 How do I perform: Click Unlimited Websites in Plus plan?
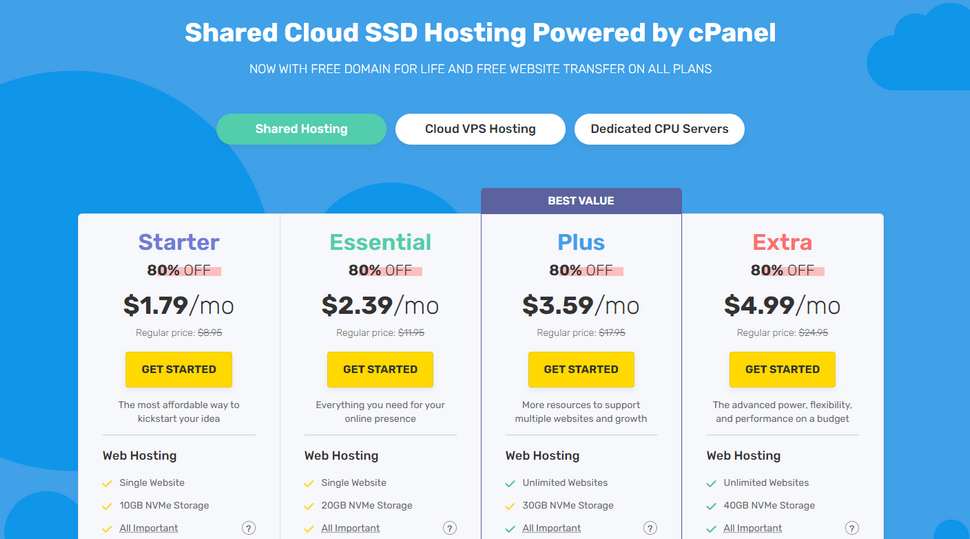565,483
